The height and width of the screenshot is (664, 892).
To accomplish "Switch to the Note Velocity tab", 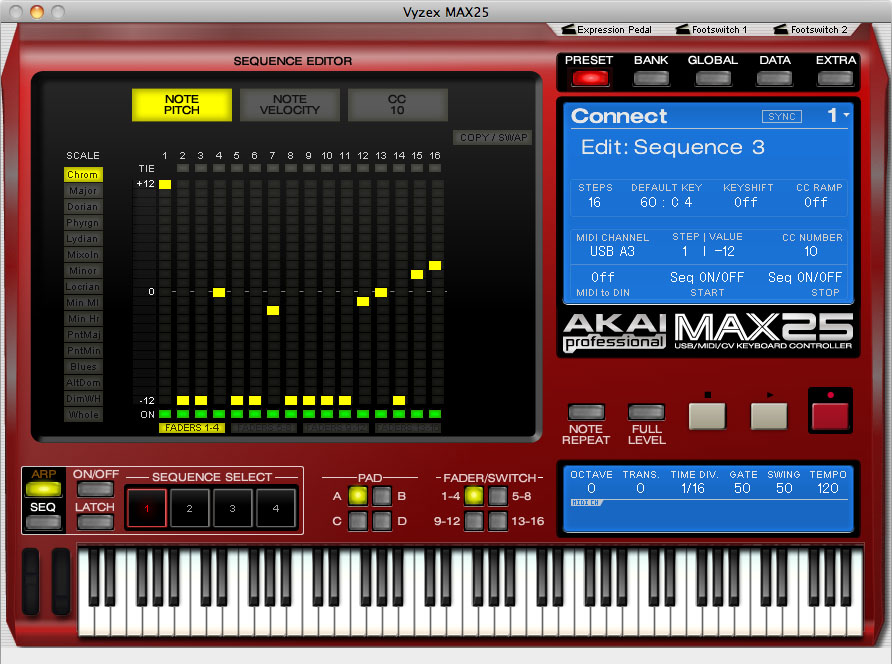I will pyautogui.click(x=290, y=105).
